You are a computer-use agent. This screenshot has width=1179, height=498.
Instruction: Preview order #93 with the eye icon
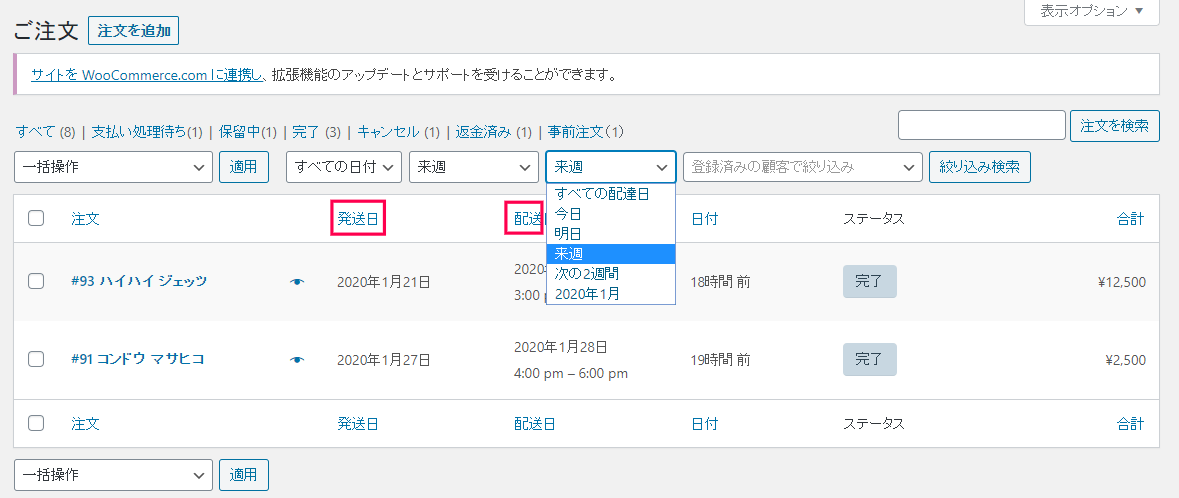[x=296, y=283]
